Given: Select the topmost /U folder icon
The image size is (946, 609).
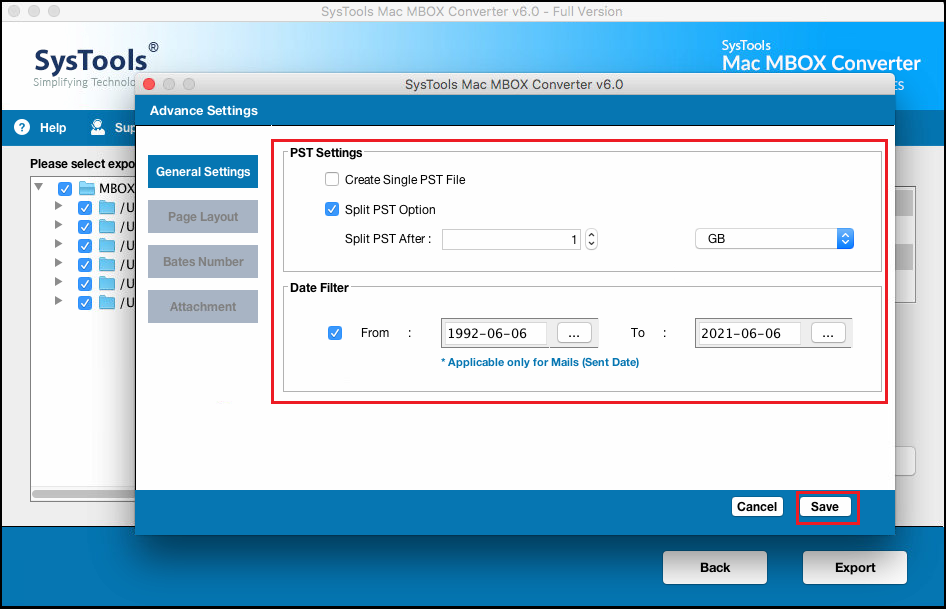Looking at the screenshot, I should 107,208.
